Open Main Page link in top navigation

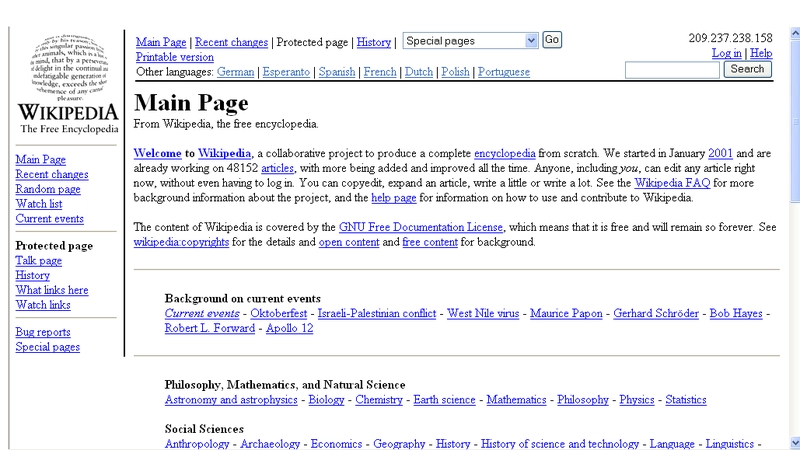(161, 42)
